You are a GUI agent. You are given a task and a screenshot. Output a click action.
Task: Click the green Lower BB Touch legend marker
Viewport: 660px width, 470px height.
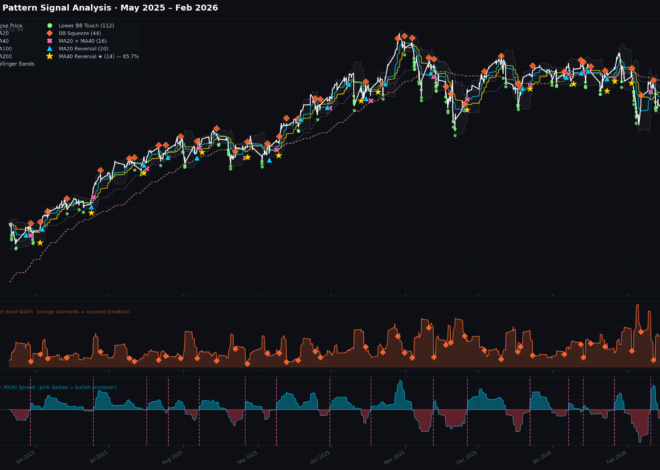[x=50, y=25]
